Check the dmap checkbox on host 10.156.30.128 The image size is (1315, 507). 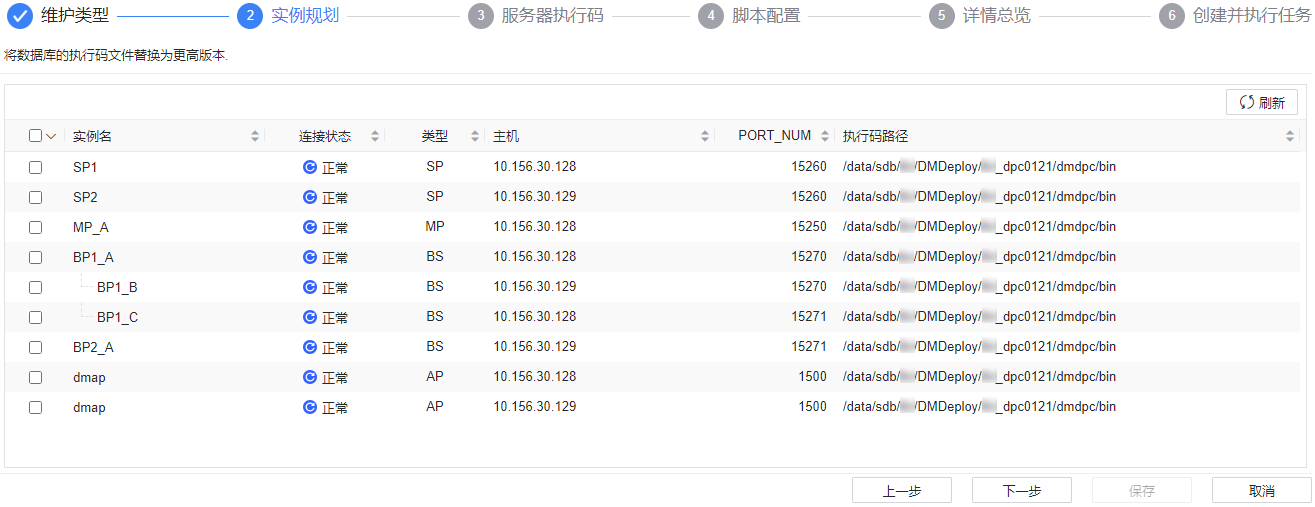[x=35, y=377]
